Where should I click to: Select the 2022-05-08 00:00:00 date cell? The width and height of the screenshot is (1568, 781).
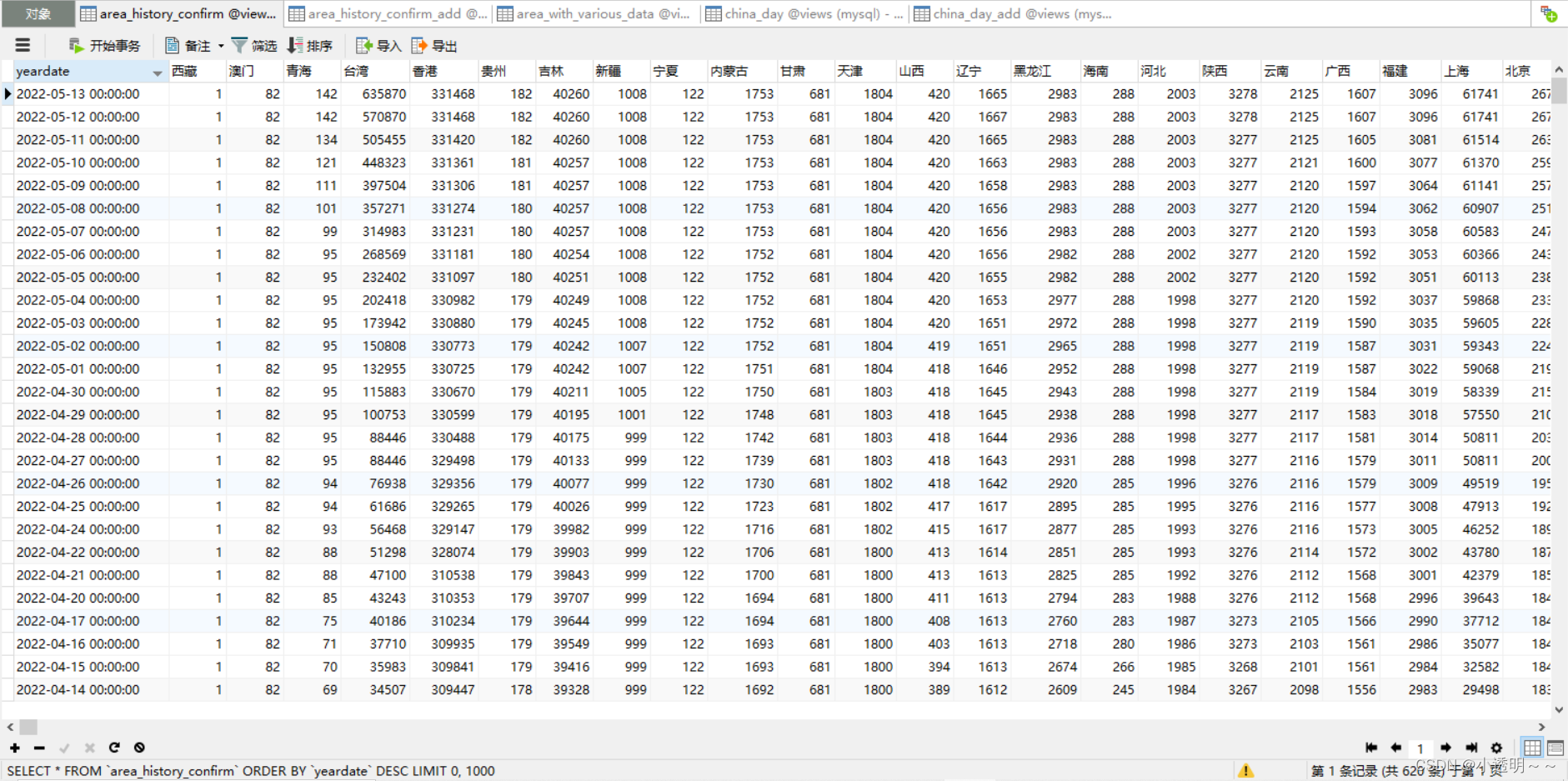[x=90, y=208]
